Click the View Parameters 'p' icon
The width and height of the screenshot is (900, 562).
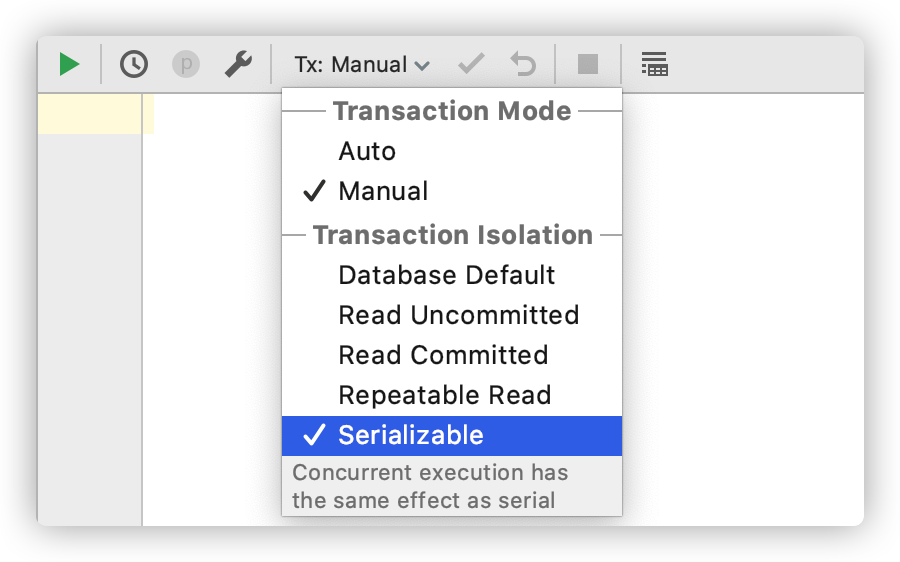point(186,64)
